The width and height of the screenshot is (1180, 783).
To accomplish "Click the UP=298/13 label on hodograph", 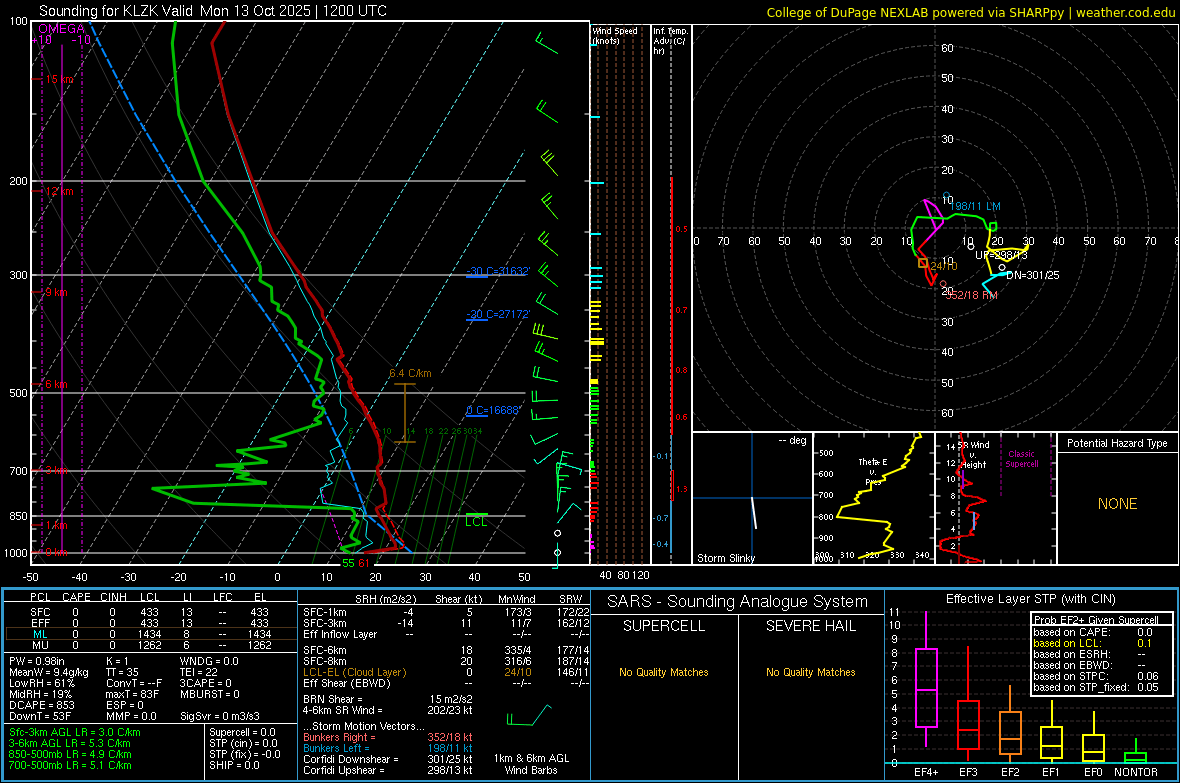I will point(1001,255).
